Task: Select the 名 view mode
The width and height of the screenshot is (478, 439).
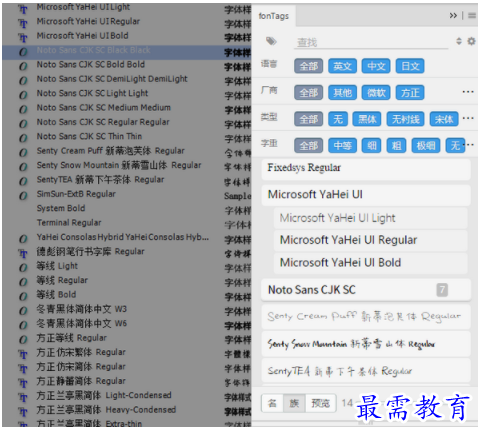Action: [x=272, y=403]
